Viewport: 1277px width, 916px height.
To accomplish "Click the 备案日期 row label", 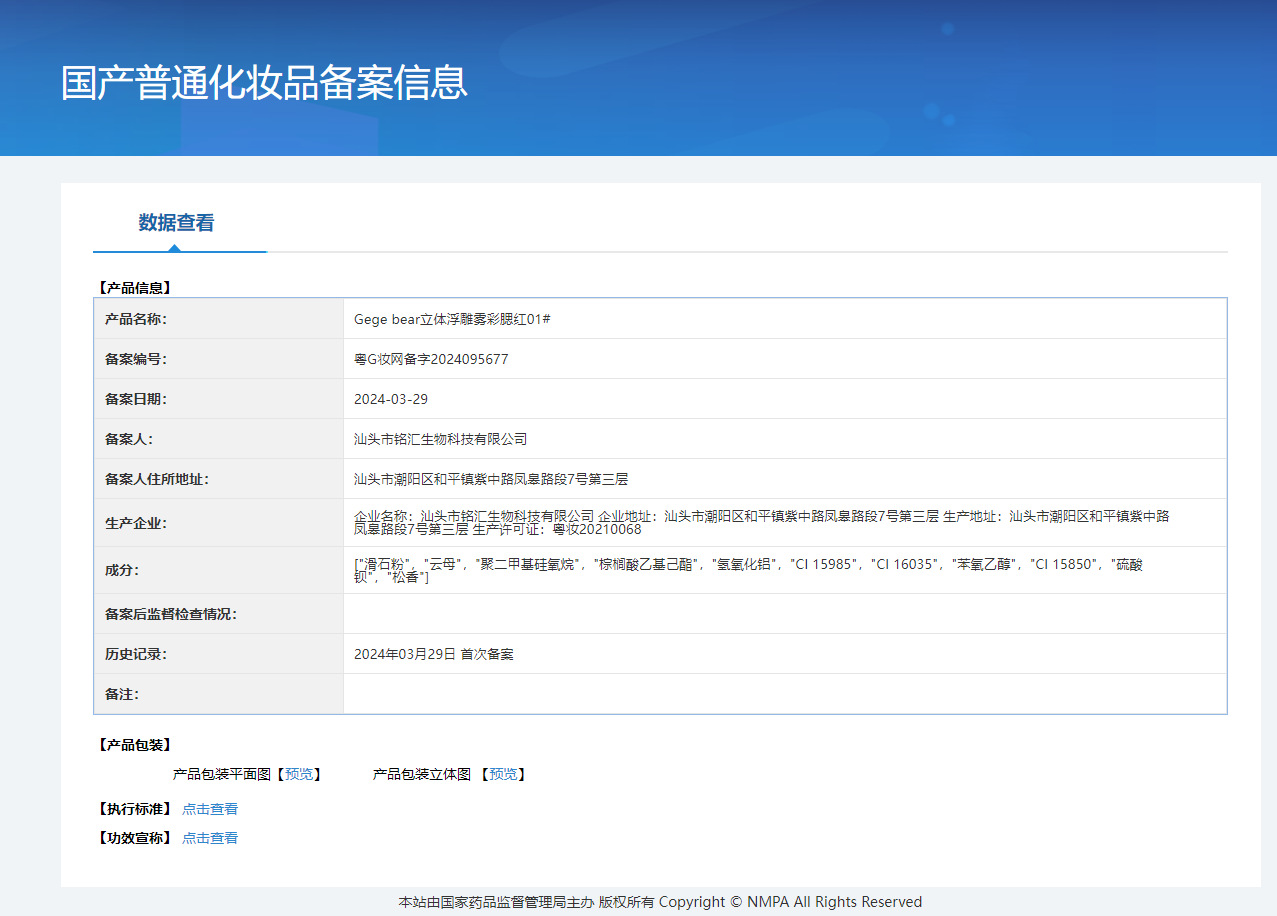I will click(135, 399).
